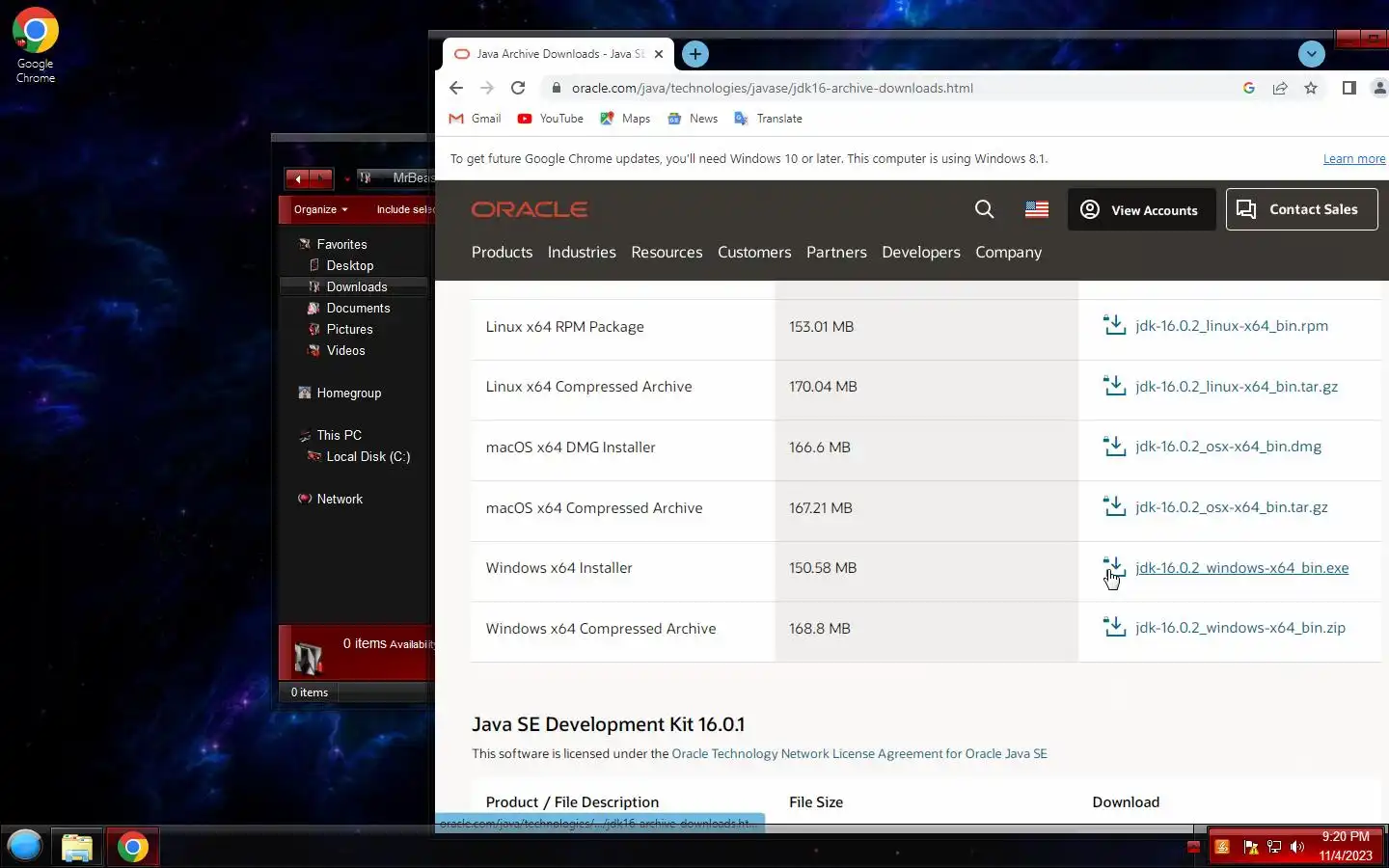1389x868 pixels.
Task: Select Videos in Explorer sidebar
Action: coord(336,351)
